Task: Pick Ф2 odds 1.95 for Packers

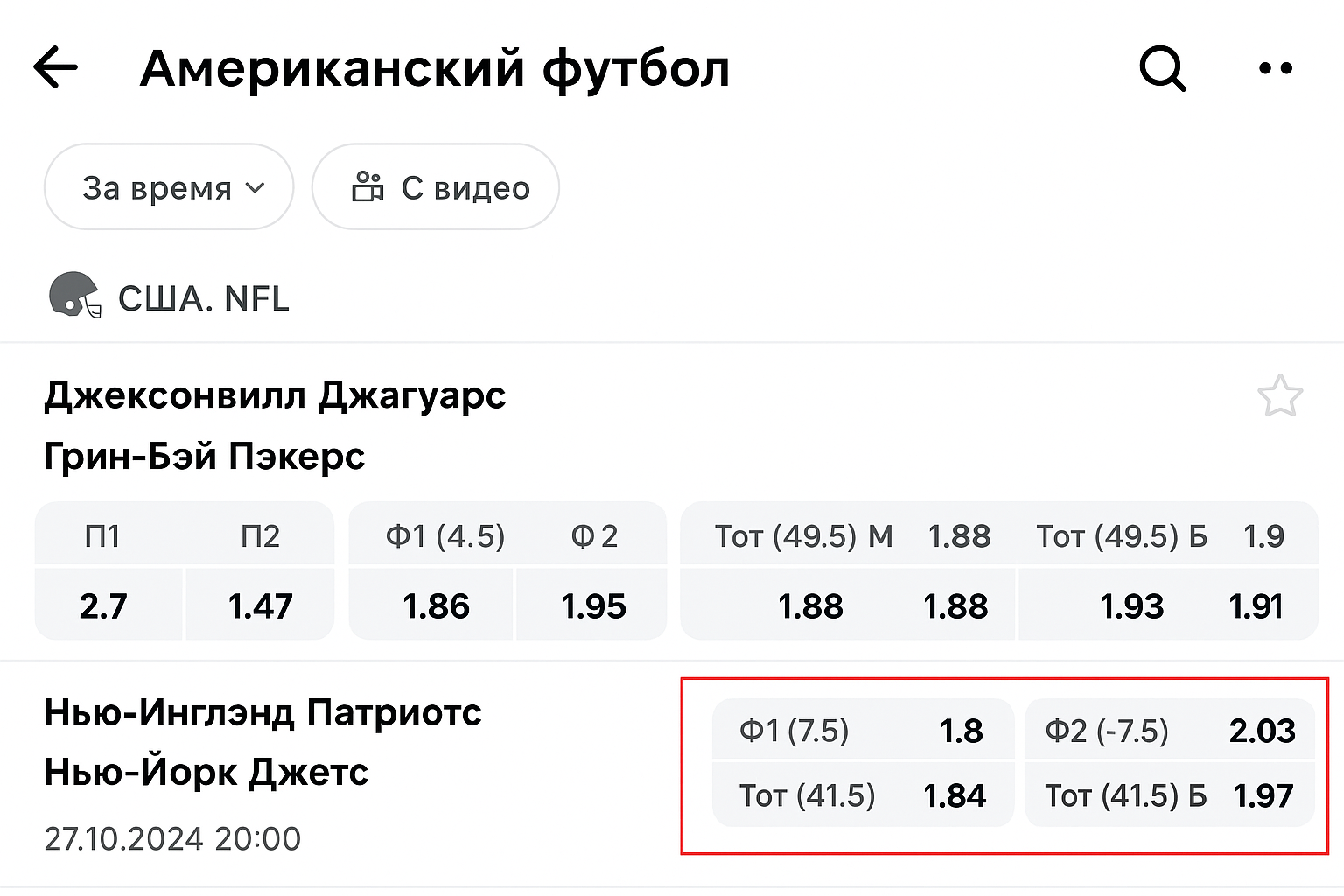Action: (593, 605)
